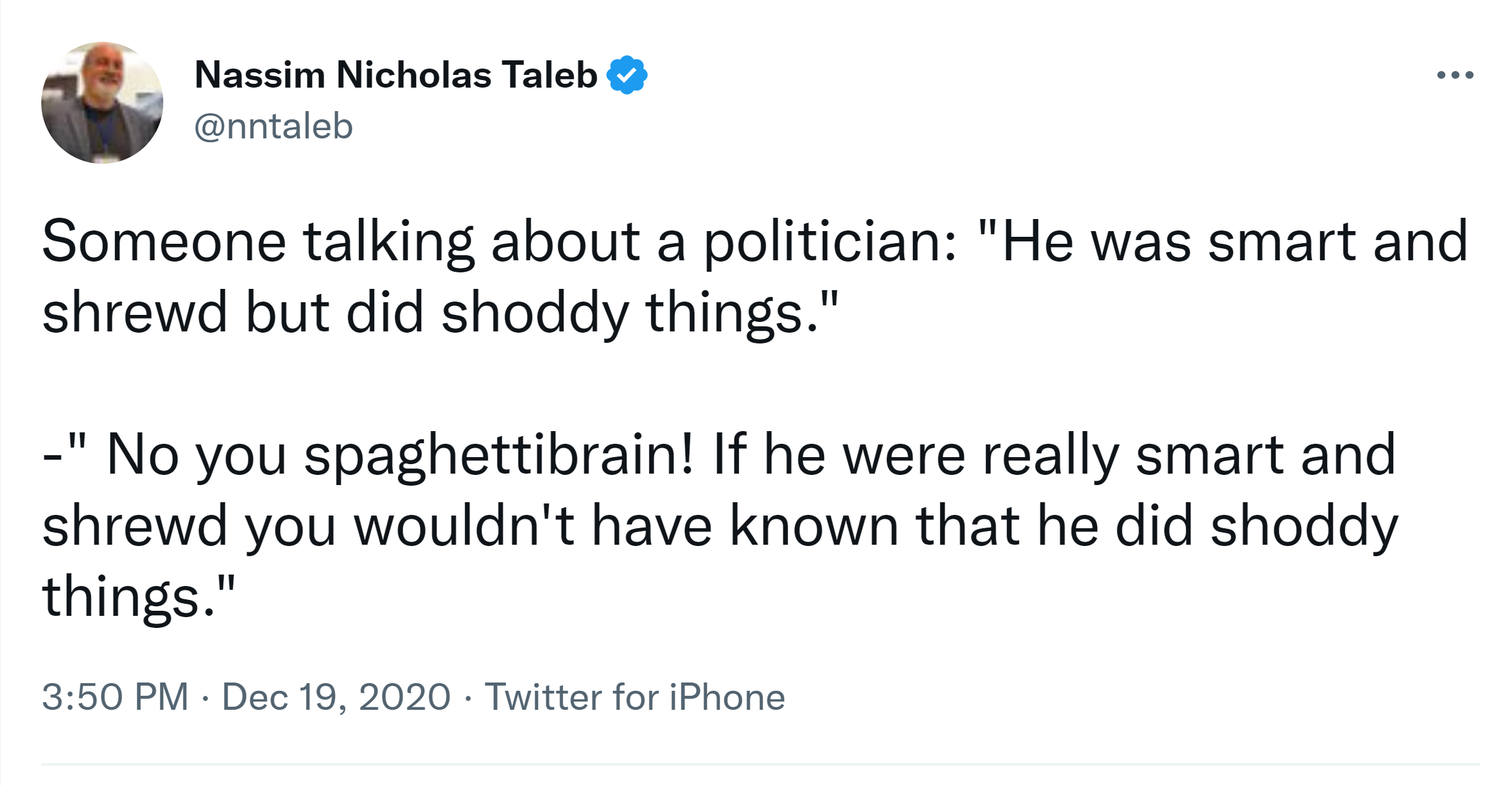Open the Twitter for iPhone source link
Screen dimensions: 1512x786
pyautogui.click(x=635, y=696)
